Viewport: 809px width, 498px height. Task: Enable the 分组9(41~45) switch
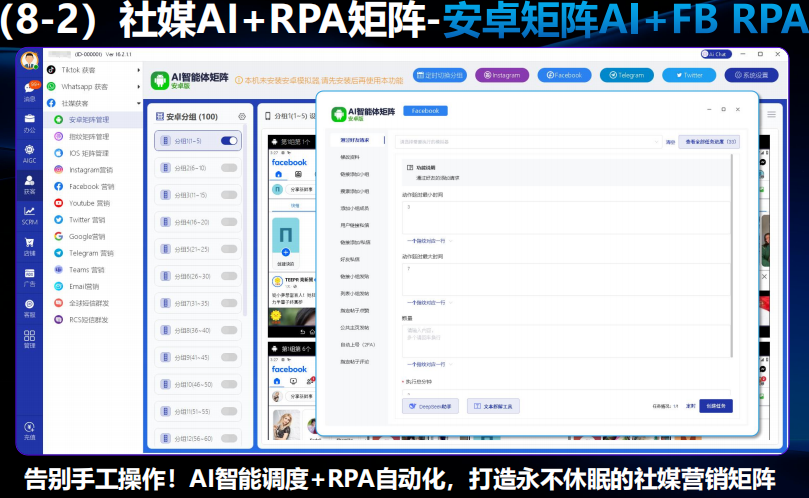click(229, 357)
